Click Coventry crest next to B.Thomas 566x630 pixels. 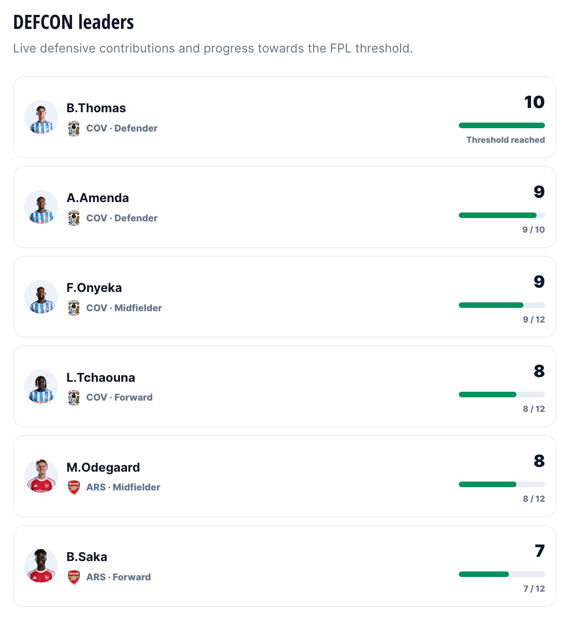[x=74, y=129]
